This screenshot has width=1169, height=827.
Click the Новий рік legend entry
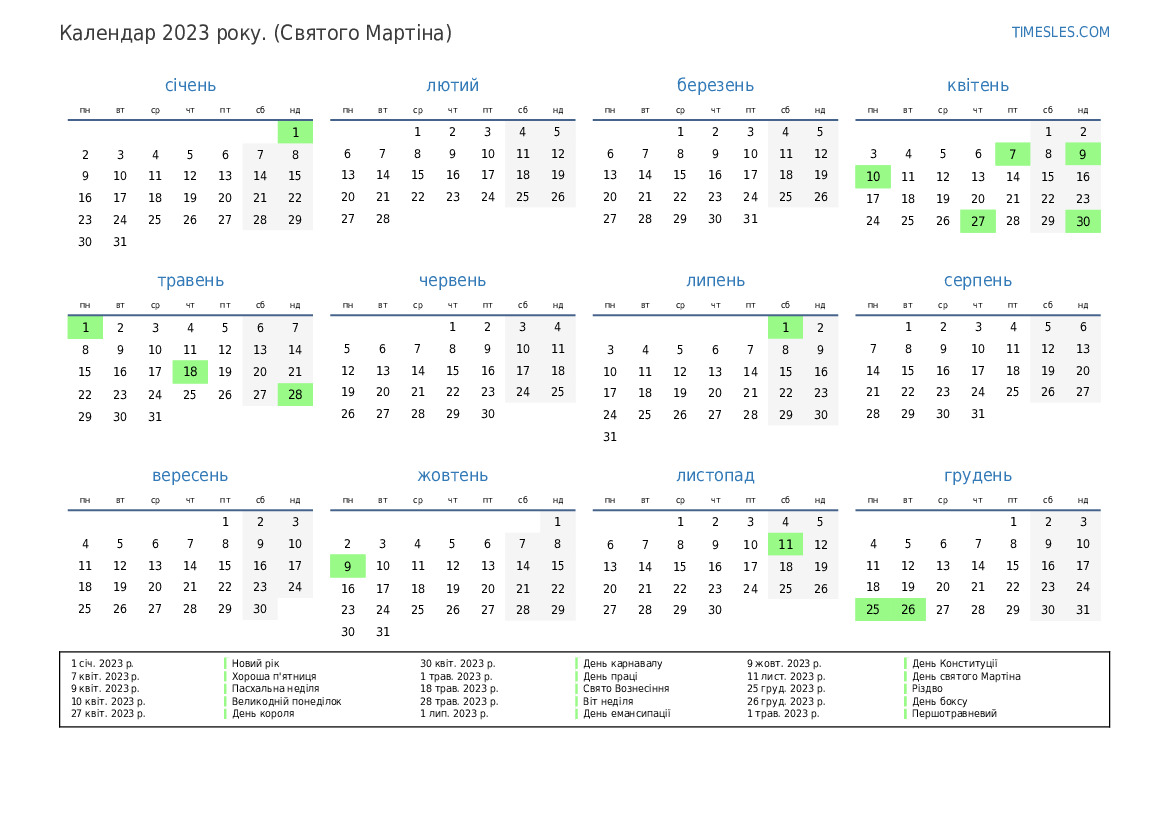click(256, 663)
